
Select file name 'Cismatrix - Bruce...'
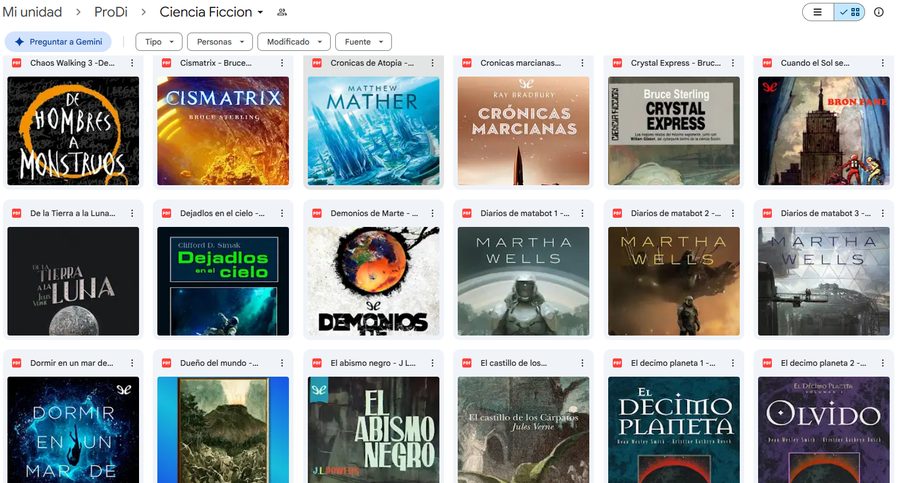(x=216, y=63)
